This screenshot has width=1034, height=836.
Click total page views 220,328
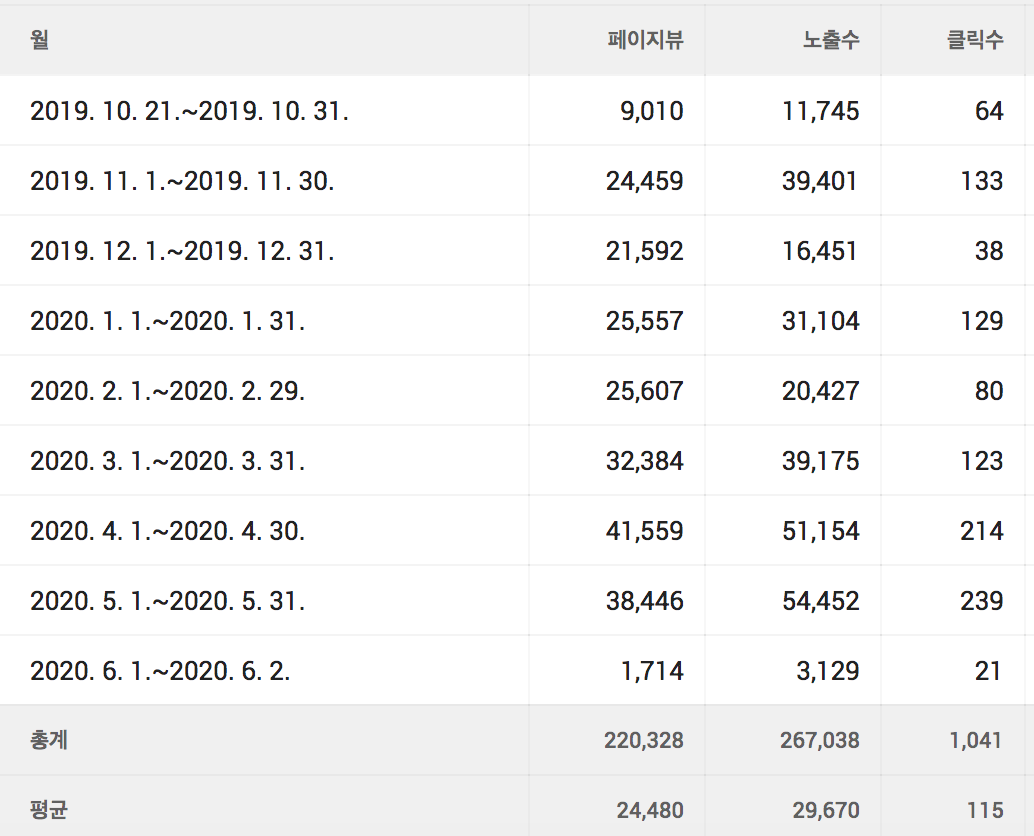click(x=644, y=740)
